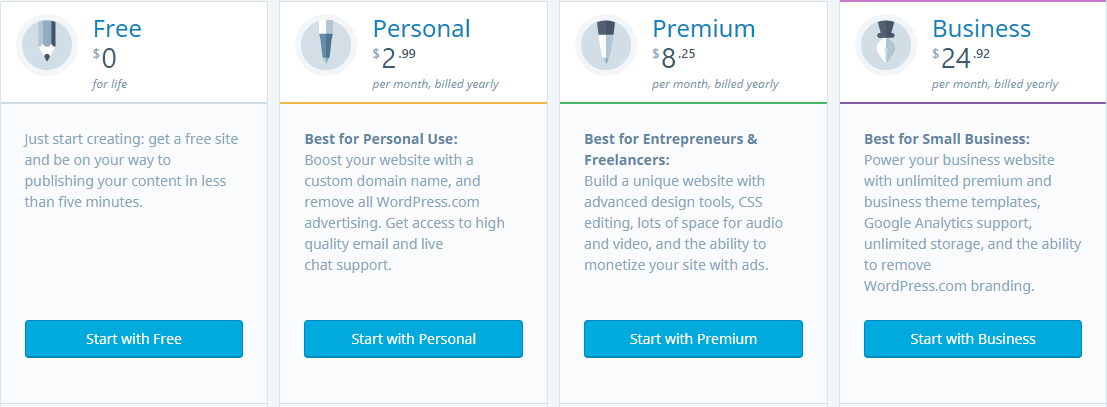
Task: Click the Just start creating description text
Action: (x=131, y=170)
